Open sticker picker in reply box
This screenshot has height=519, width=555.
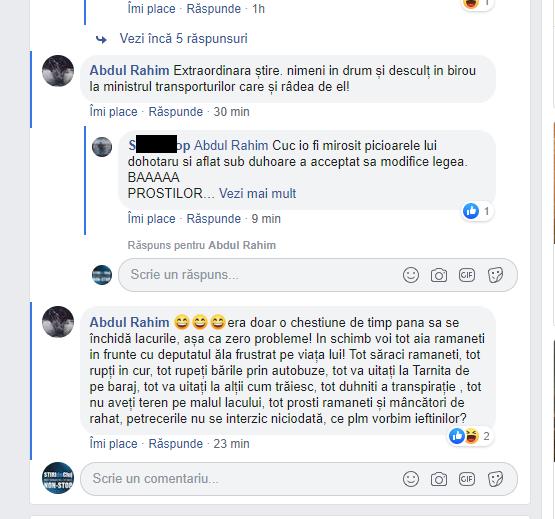coord(495,275)
